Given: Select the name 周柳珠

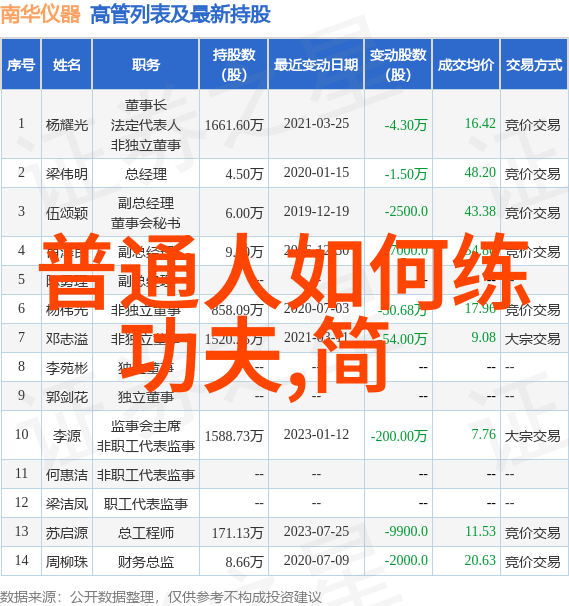Looking at the screenshot, I should (x=67, y=562).
